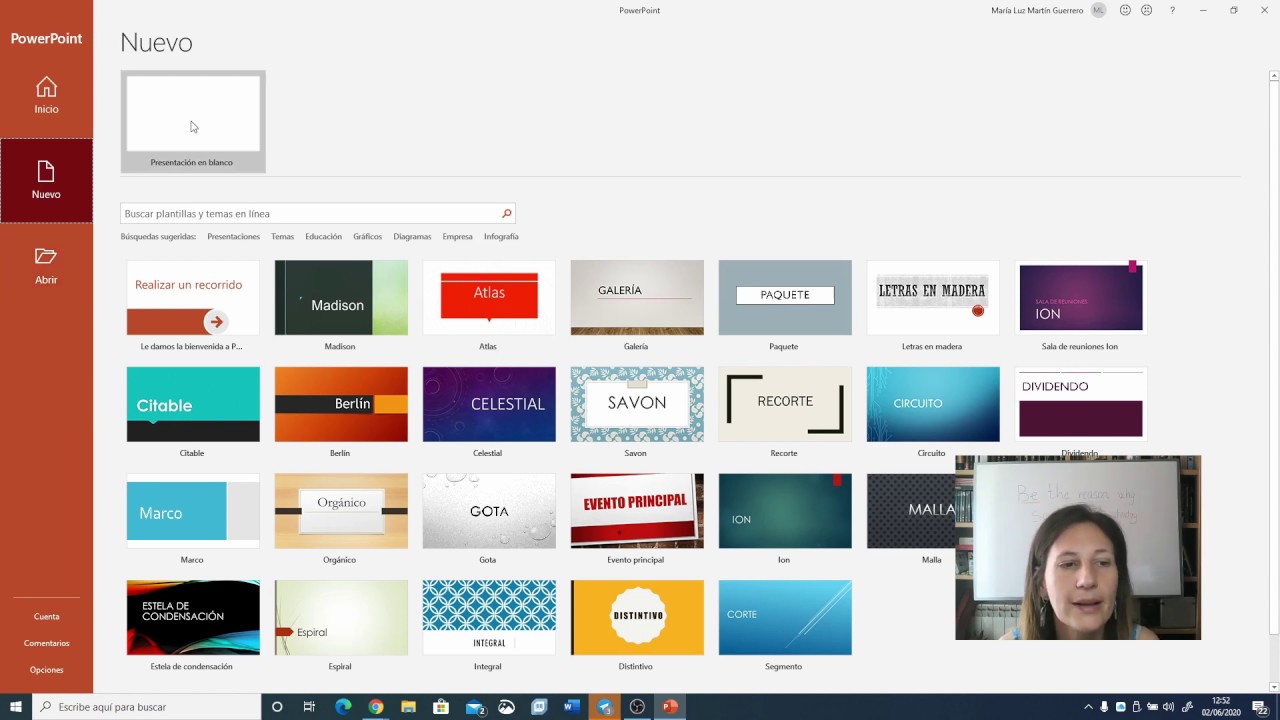Open Microsoft Store from the taskbar
The width and height of the screenshot is (1280, 720).
click(441, 707)
